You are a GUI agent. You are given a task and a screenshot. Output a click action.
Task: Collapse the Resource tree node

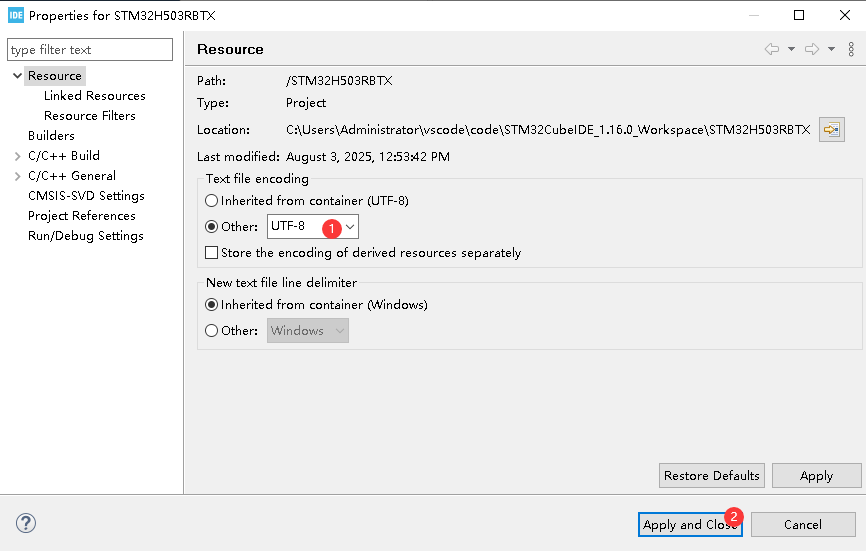18,76
